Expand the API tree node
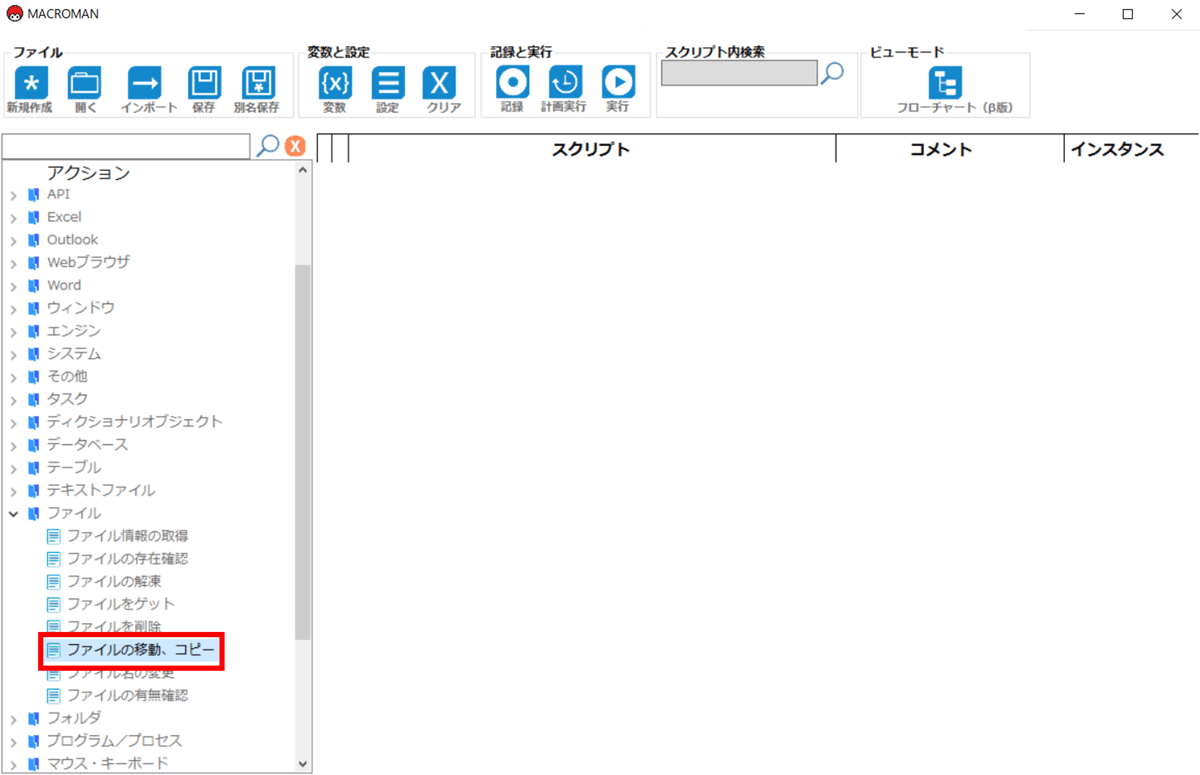This screenshot has width=1200, height=775. [x=14, y=194]
